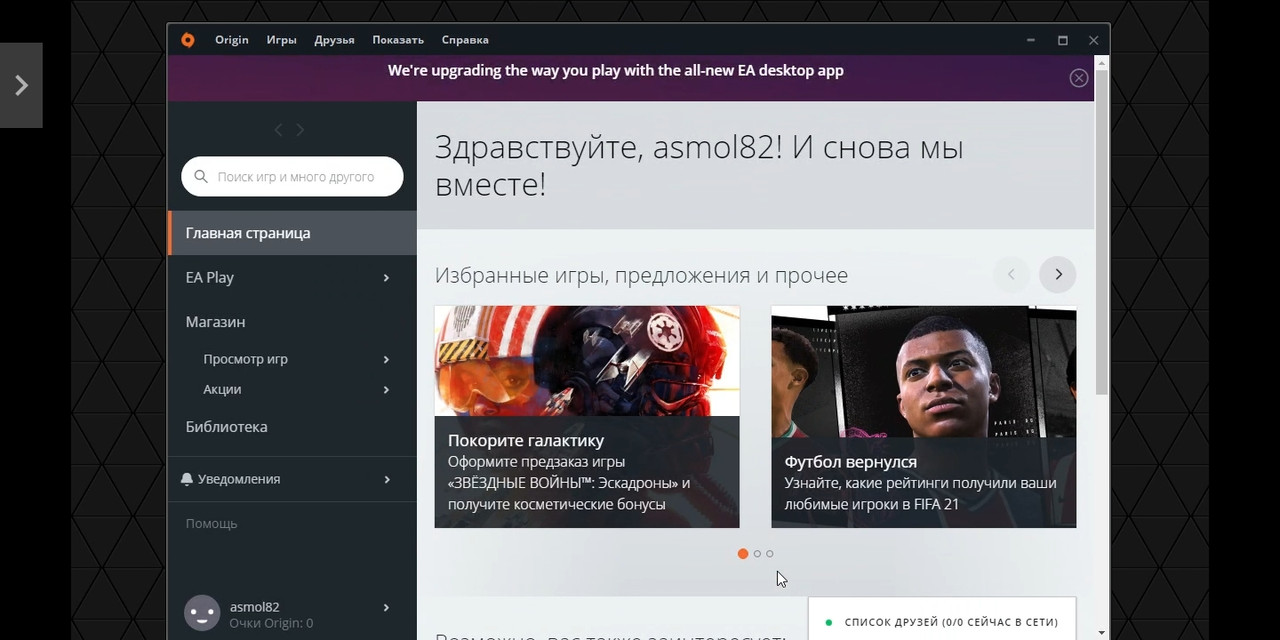Expand the Акции chevron
This screenshot has height=640, width=1280.
click(386, 389)
